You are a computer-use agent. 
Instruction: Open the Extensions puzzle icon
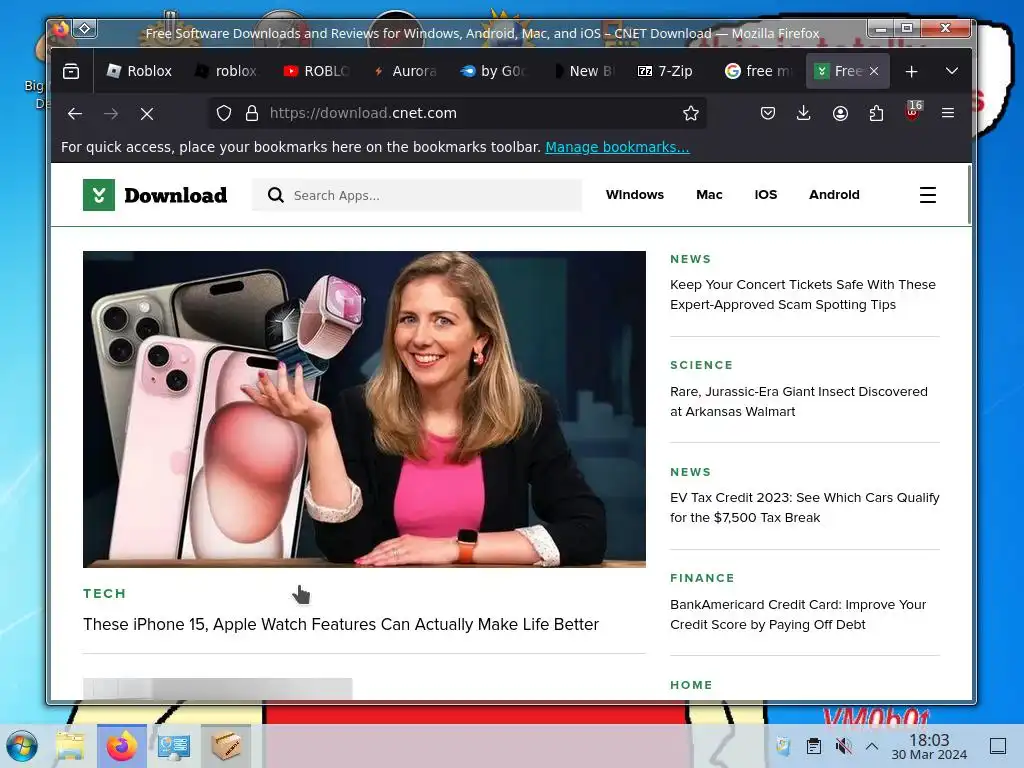876,113
